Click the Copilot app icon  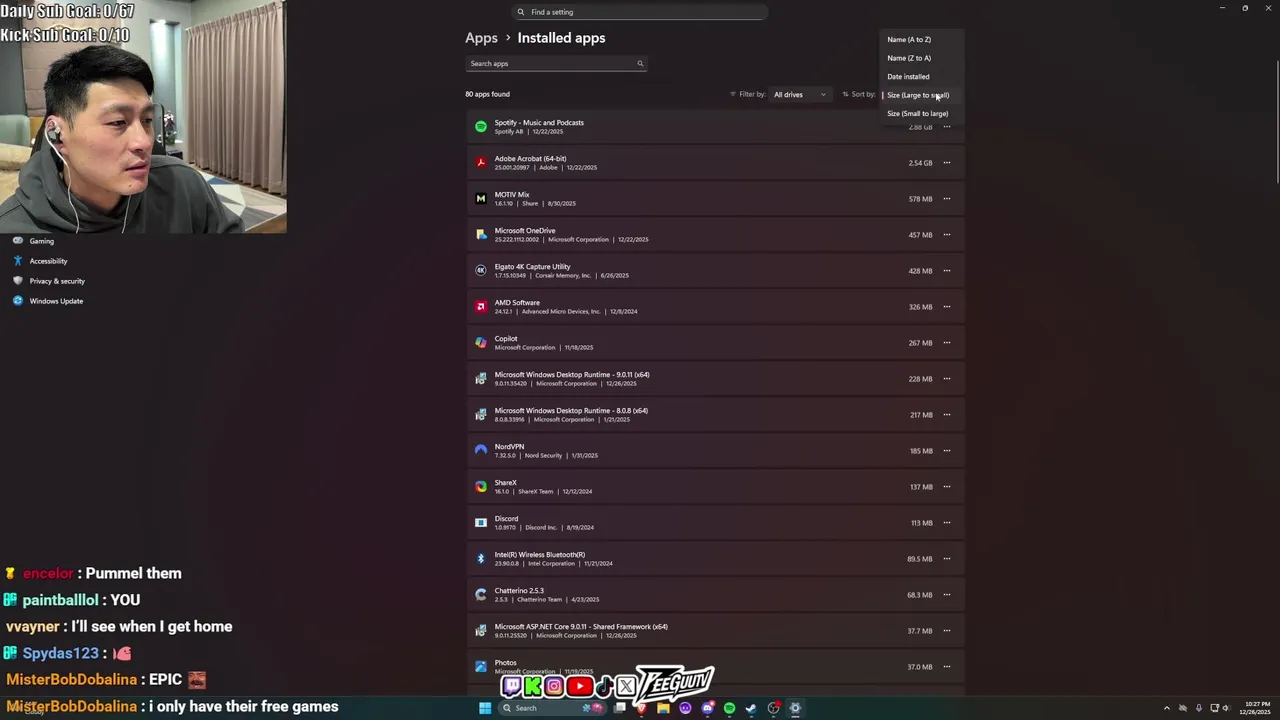click(481, 343)
